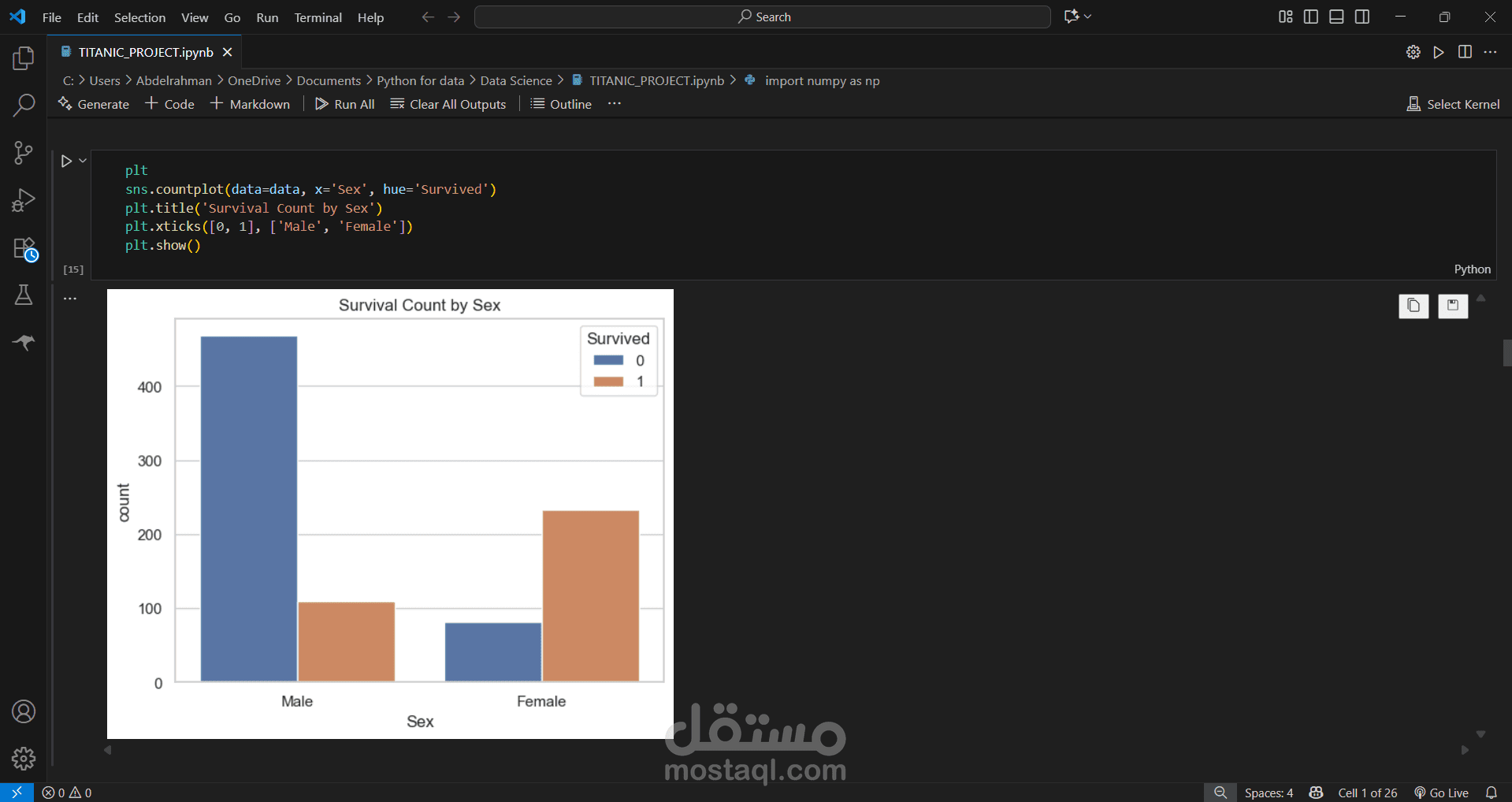
Task: Expand the run cell options dropdown
Action: point(83,161)
